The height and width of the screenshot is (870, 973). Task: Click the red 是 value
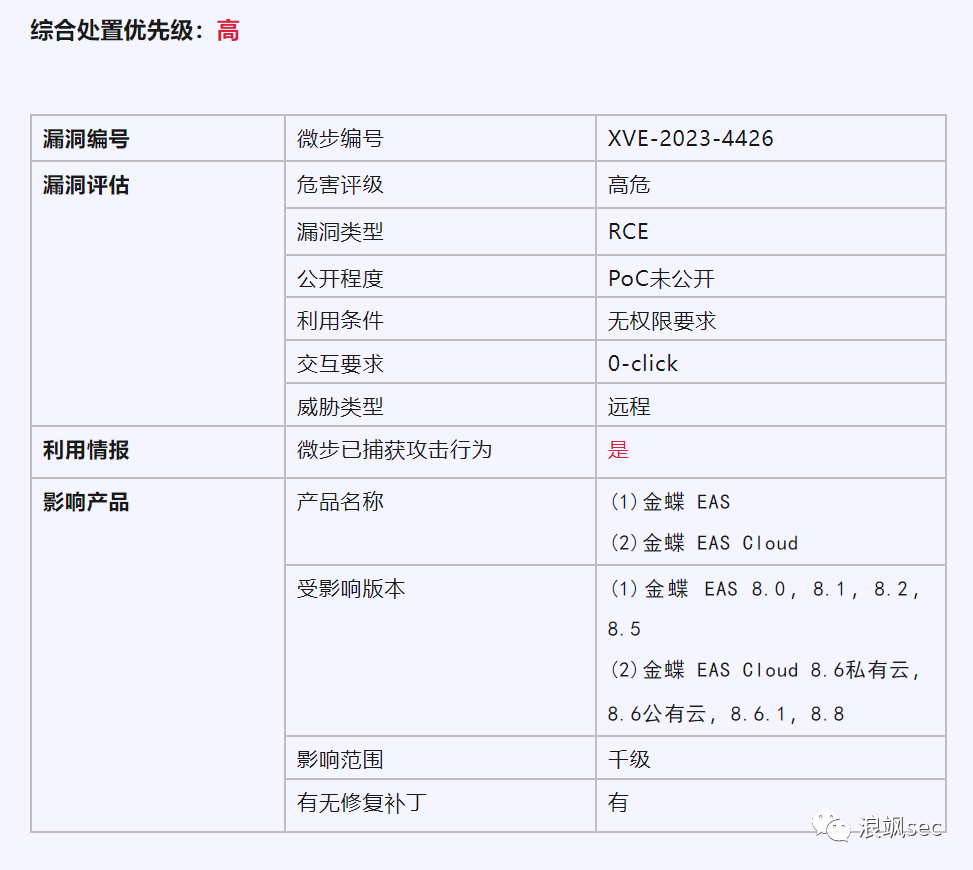pyautogui.click(x=618, y=449)
